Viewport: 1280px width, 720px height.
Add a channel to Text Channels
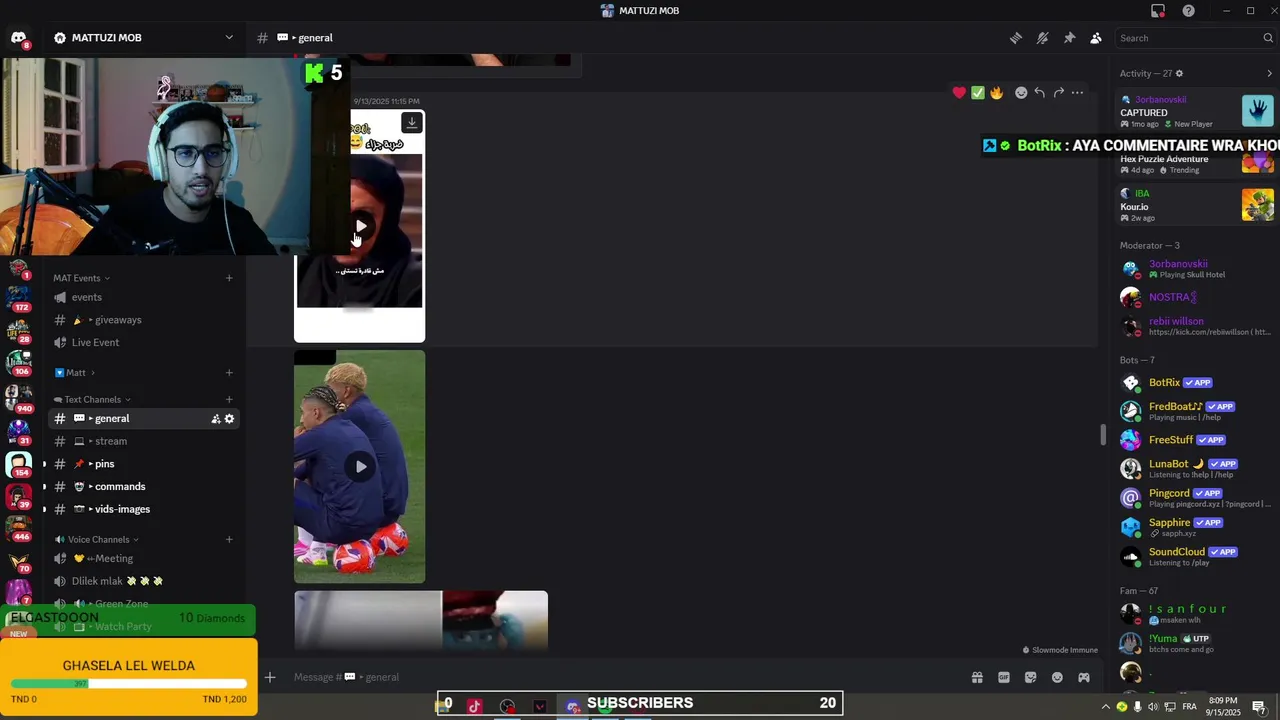[x=229, y=400]
